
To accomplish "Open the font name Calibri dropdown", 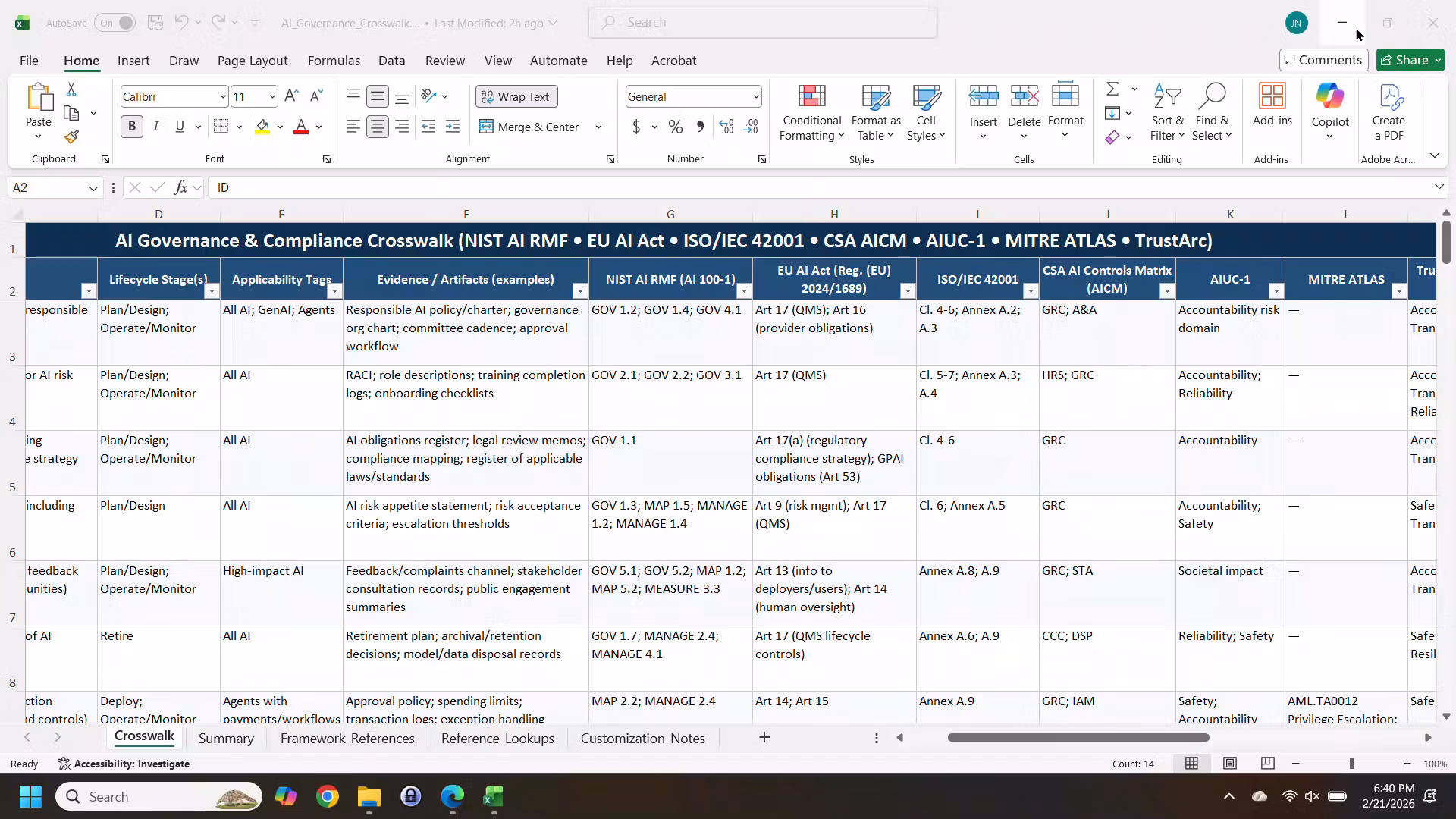I will [222, 96].
